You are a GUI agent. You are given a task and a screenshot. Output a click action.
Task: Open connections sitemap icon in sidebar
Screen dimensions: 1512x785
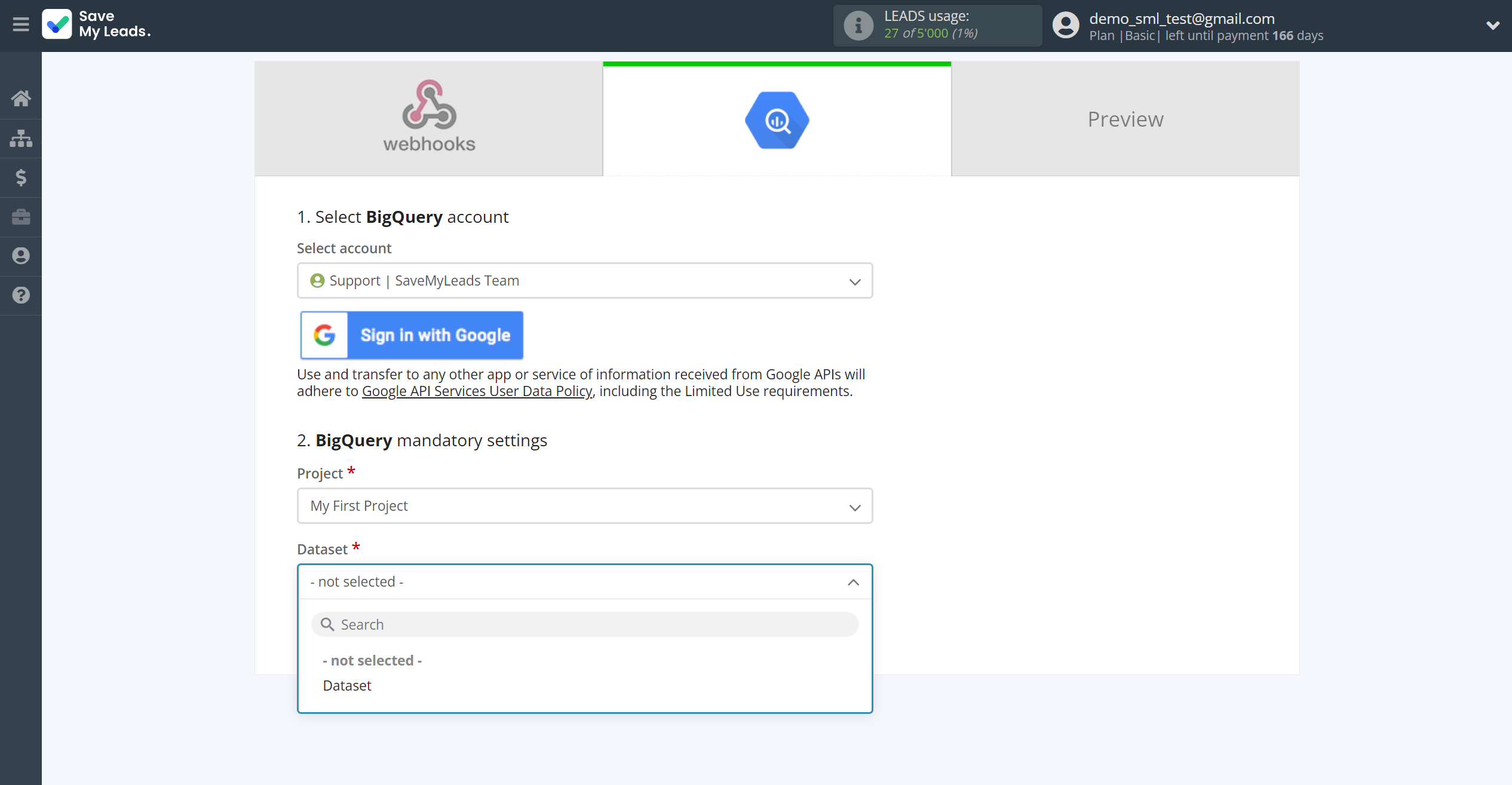[21, 138]
